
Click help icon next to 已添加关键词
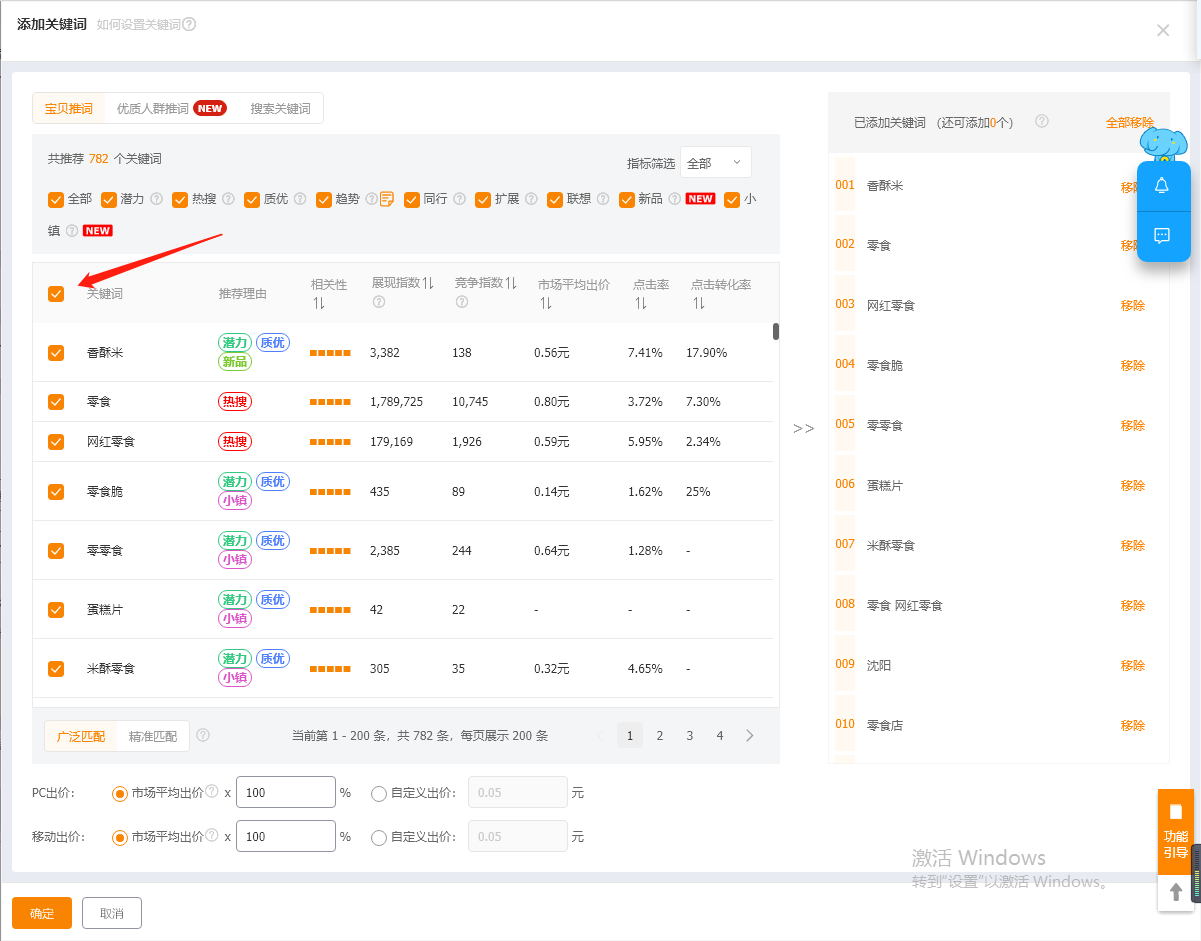coord(1042,121)
